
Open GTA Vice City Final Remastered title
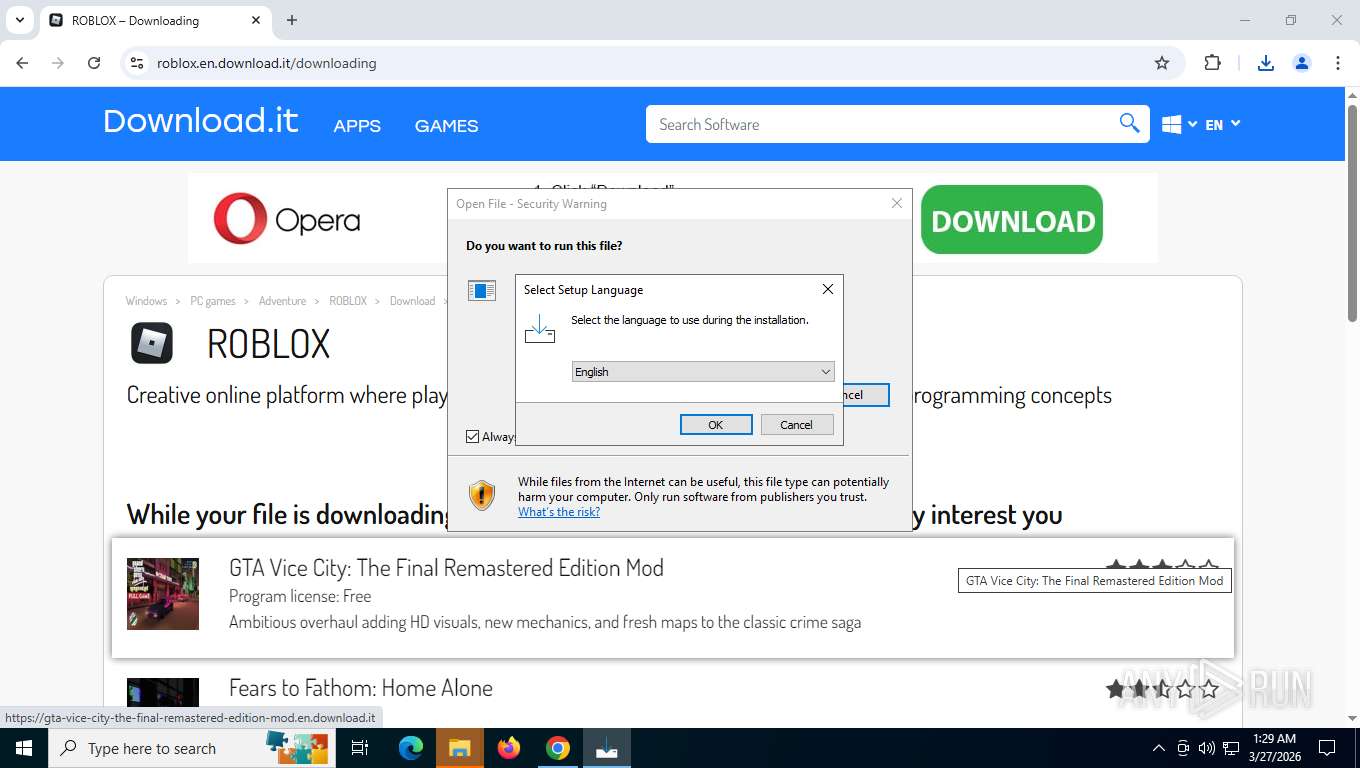click(446, 568)
